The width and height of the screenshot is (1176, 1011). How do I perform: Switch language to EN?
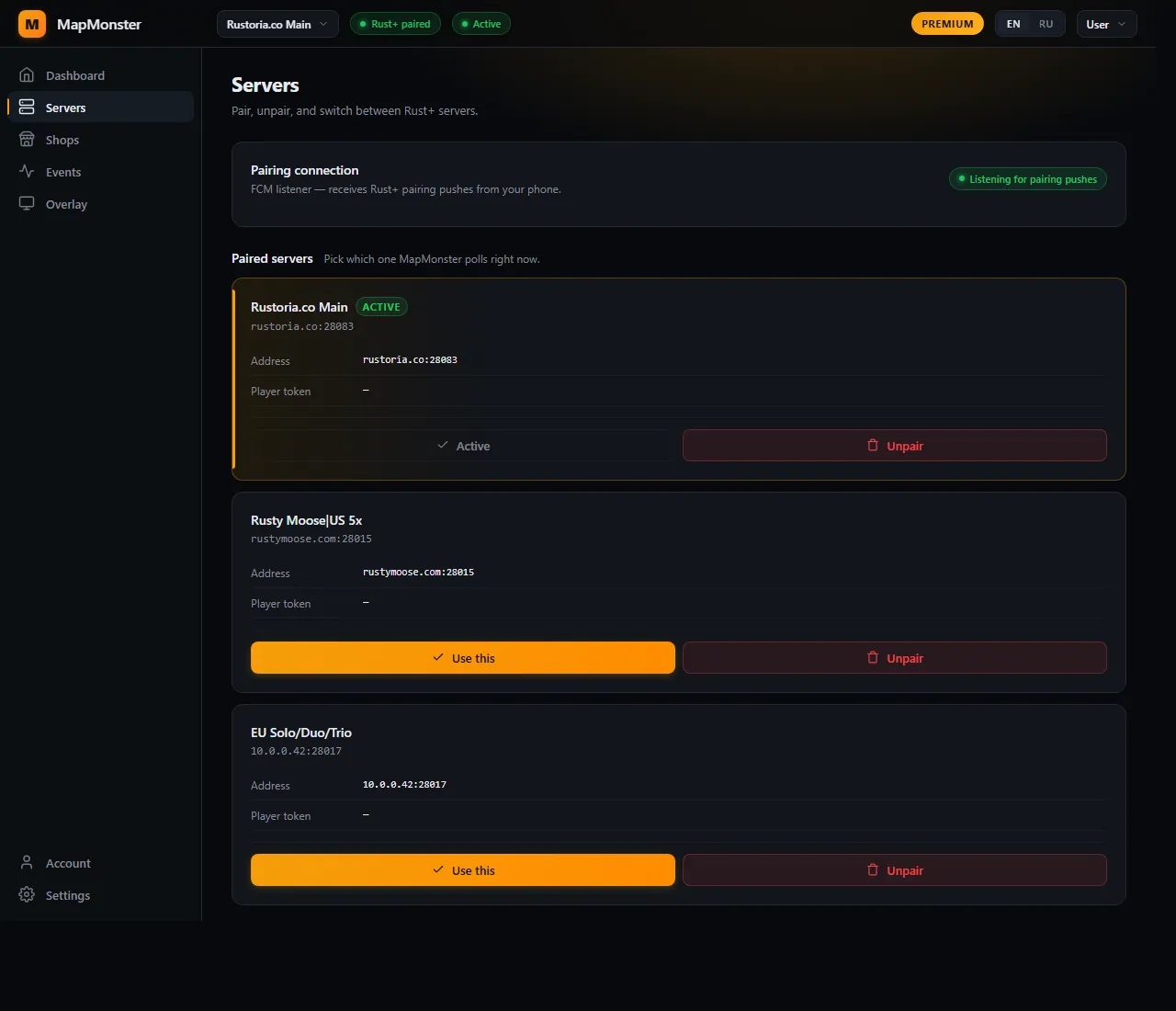[1013, 24]
